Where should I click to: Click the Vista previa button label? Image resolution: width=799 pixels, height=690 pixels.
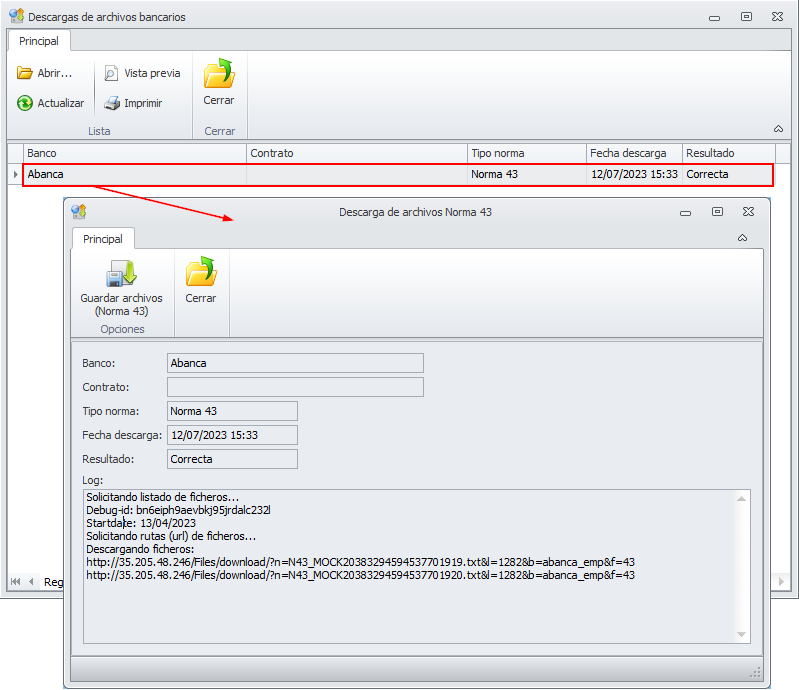coord(152,73)
